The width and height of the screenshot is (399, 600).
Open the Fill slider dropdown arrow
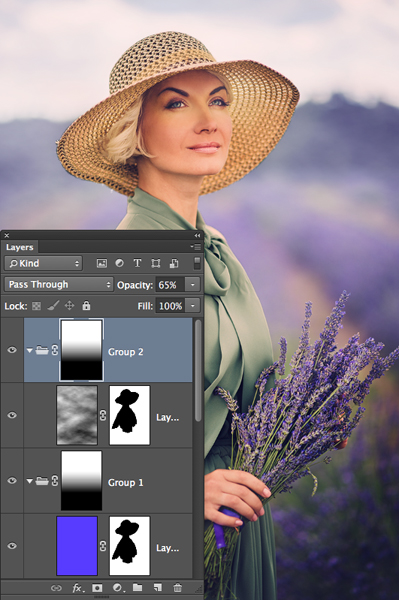[192, 306]
